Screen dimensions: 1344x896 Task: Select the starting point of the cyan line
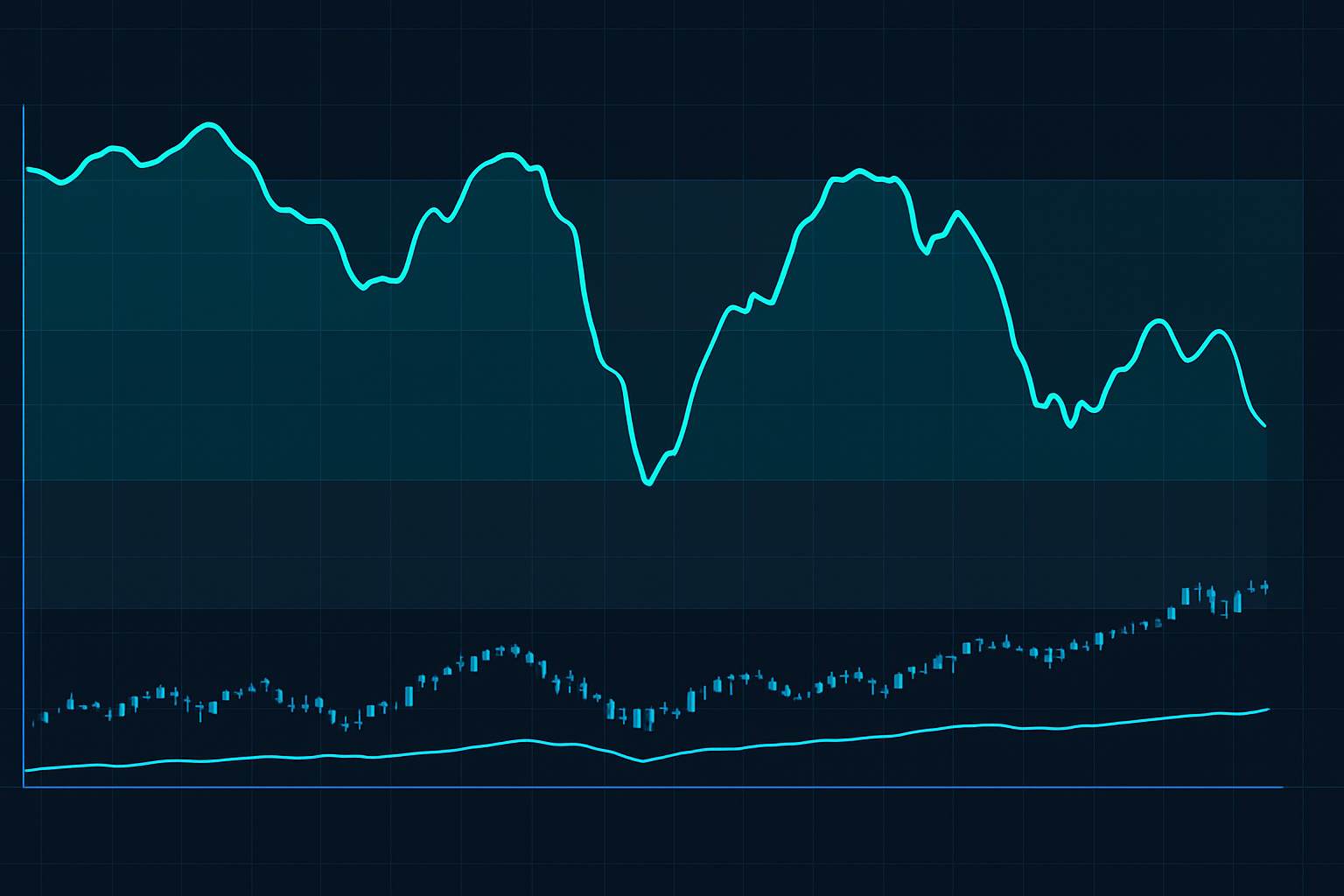coord(26,169)
